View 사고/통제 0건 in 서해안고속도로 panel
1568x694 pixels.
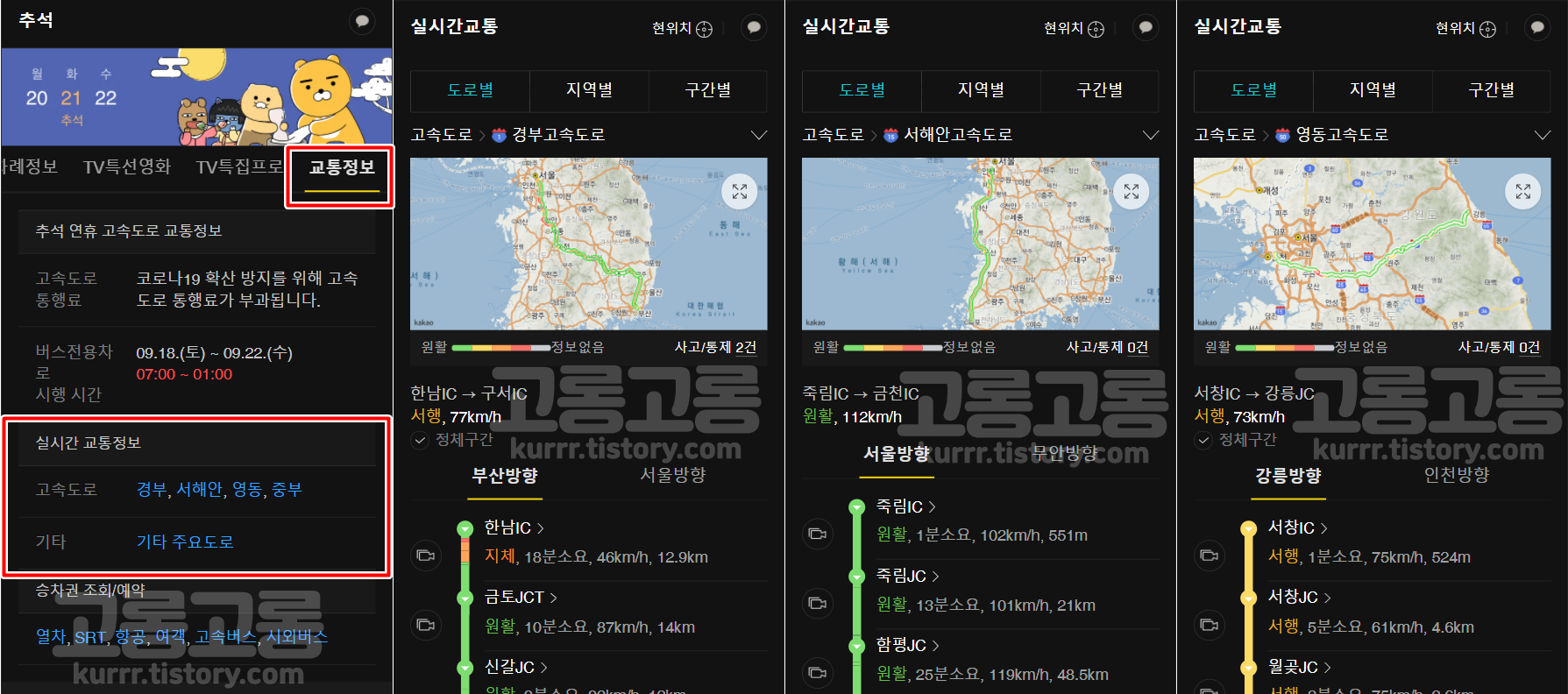click(x=1107, y=347)
